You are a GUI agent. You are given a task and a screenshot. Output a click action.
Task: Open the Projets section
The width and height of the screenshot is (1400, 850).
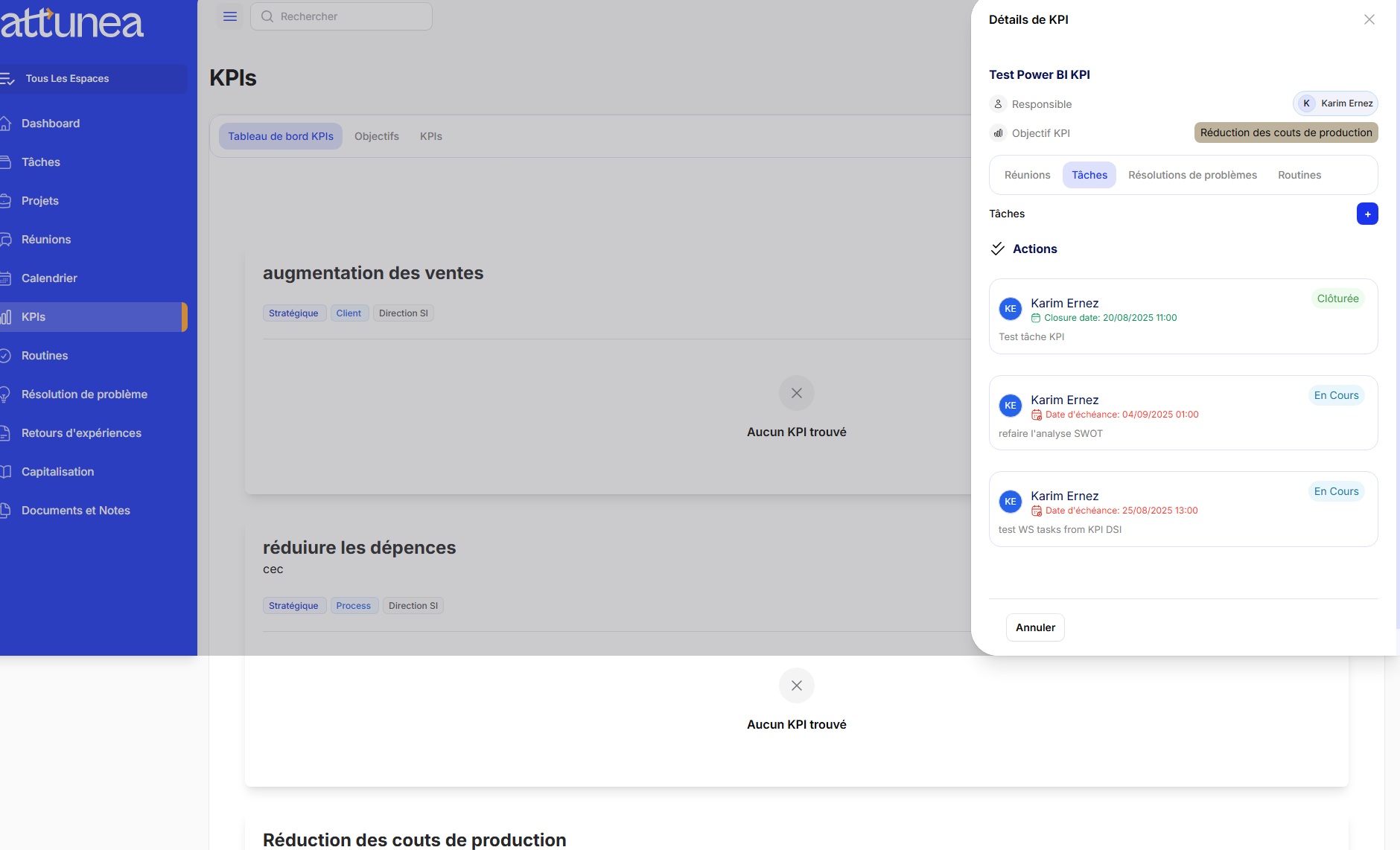click(39, 200)
